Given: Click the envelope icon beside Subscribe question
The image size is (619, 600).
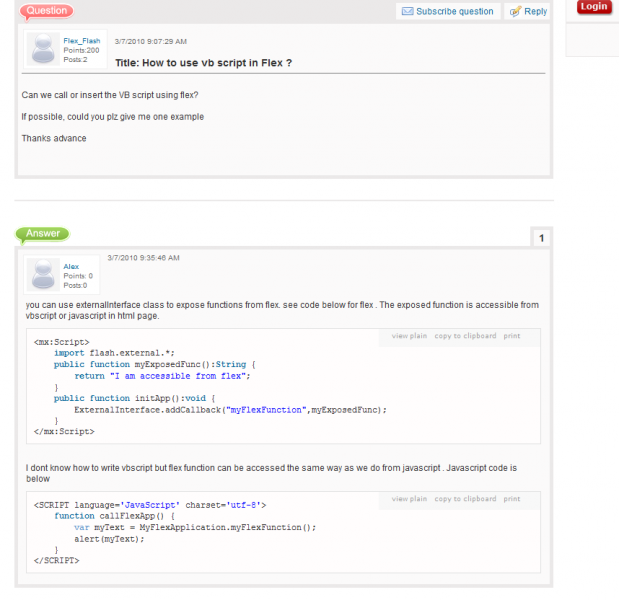Looking at the screenshot, I should tap(407, 12).
